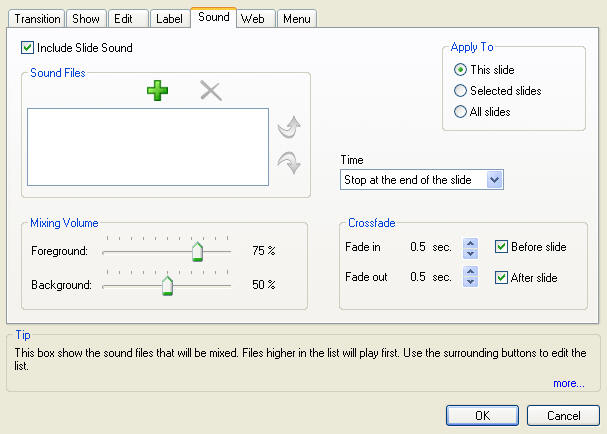The height and width of the screenshot is (434, 607).
Task: Open the Time dropdown list
Action: (x=494, y=180)
